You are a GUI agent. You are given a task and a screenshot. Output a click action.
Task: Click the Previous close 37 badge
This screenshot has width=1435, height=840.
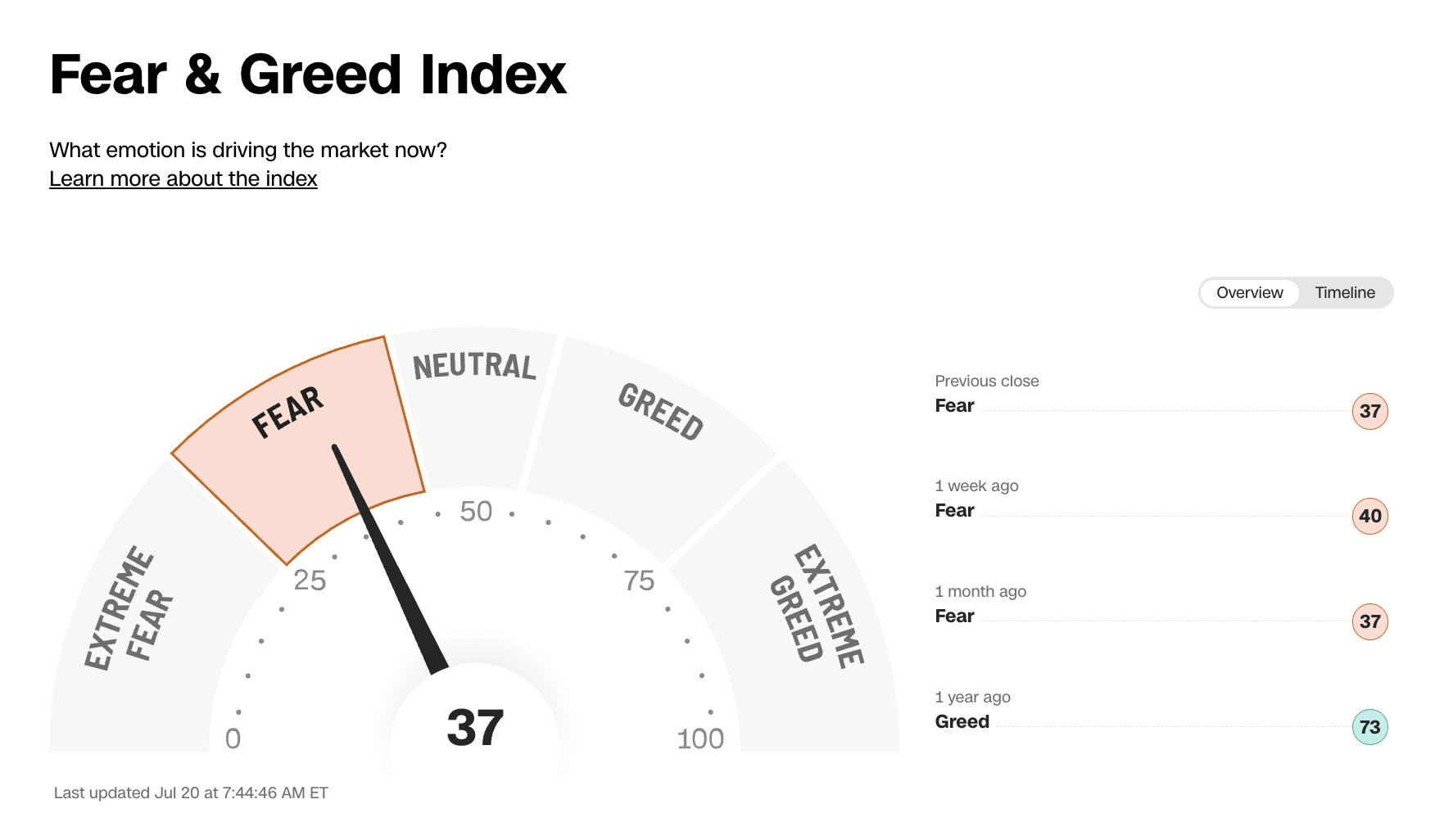click(x=1369, y=411)
